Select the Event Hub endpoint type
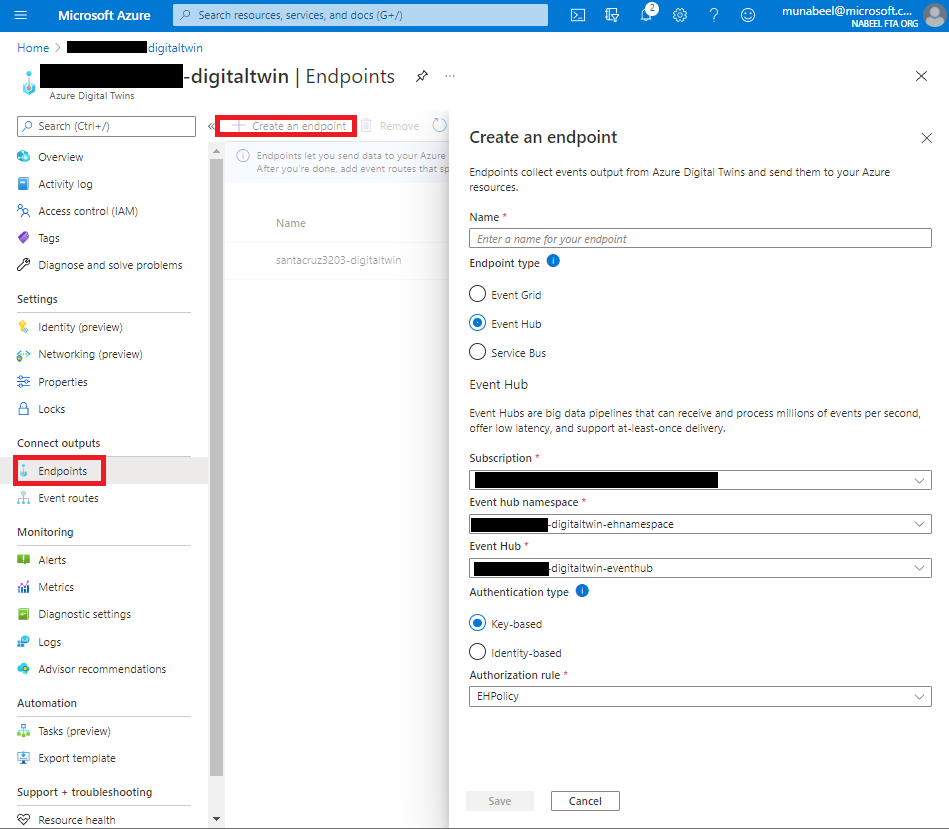This screenshot has height=829, width=949. 478,323
